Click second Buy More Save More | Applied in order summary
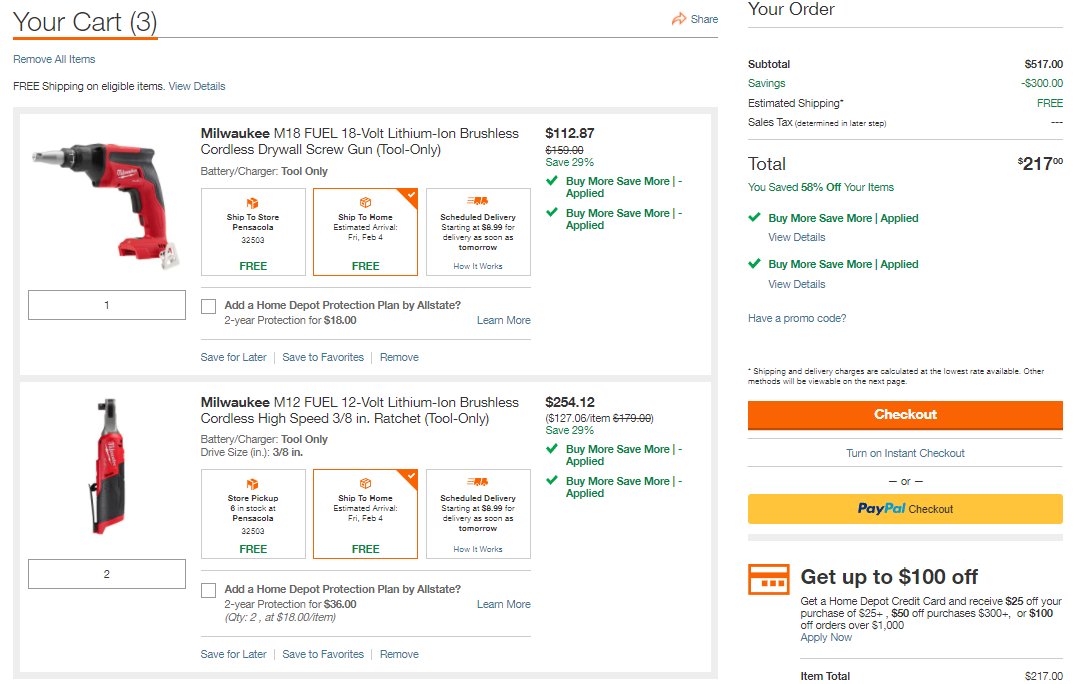 843,264
